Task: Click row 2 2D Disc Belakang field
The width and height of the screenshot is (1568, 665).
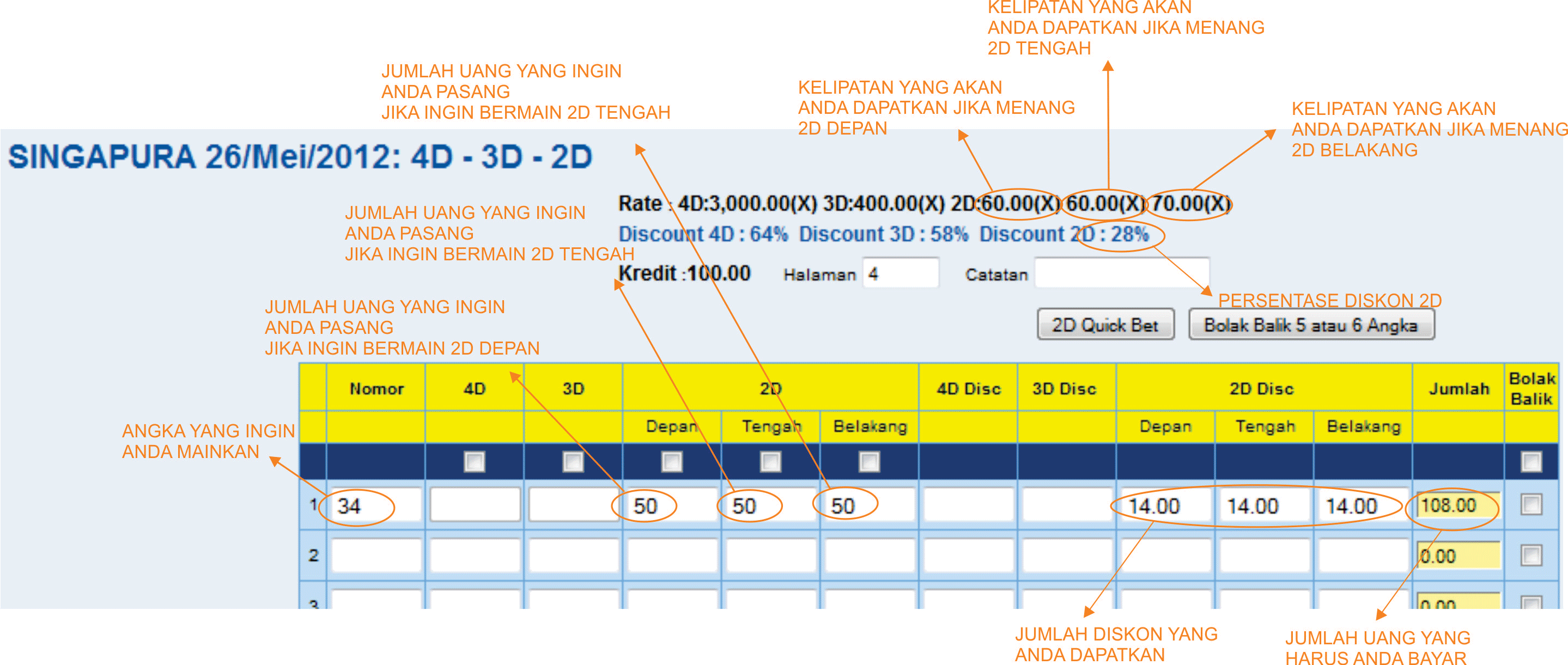Action: 1363,556
